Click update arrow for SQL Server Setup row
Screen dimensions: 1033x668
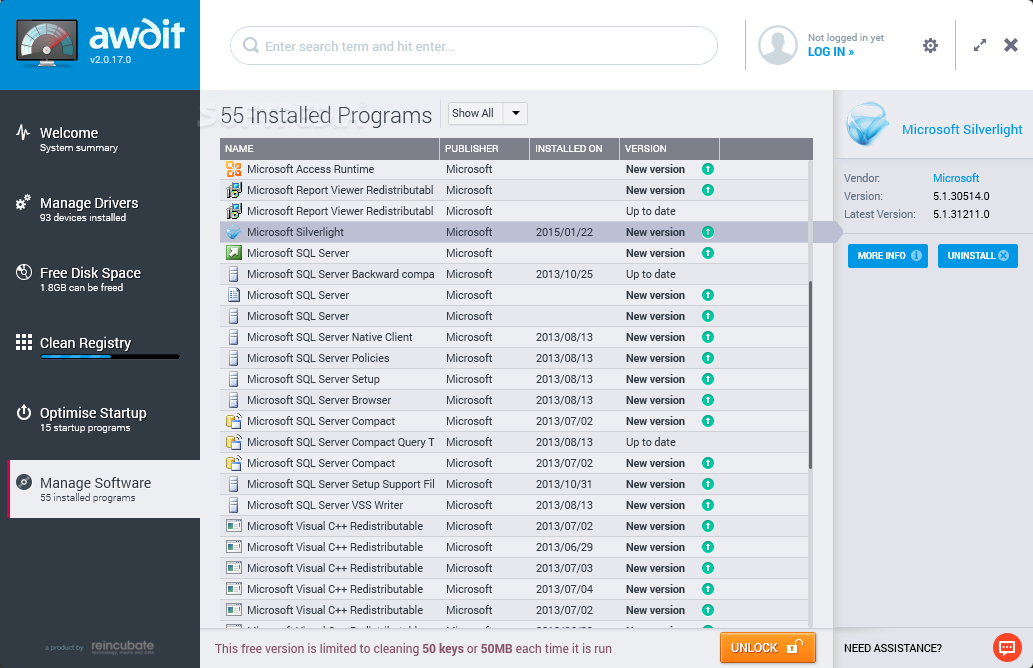[x=708, y=379]
